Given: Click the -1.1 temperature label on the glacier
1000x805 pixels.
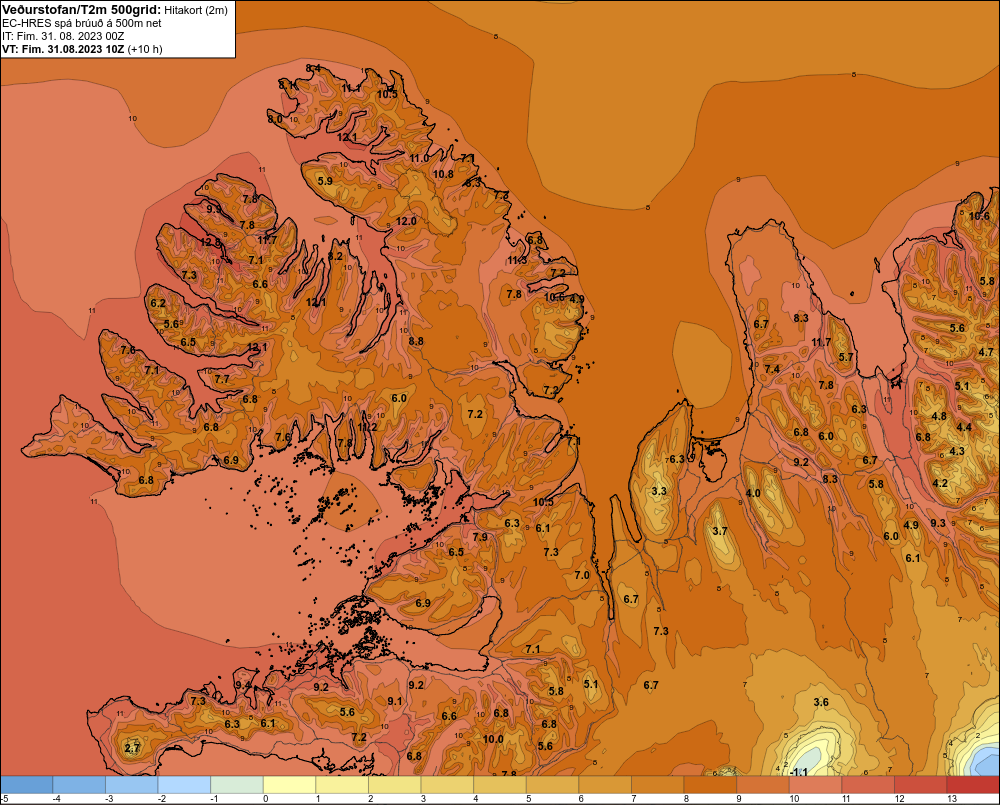Looking at the screenshot, I should (798, 772).
